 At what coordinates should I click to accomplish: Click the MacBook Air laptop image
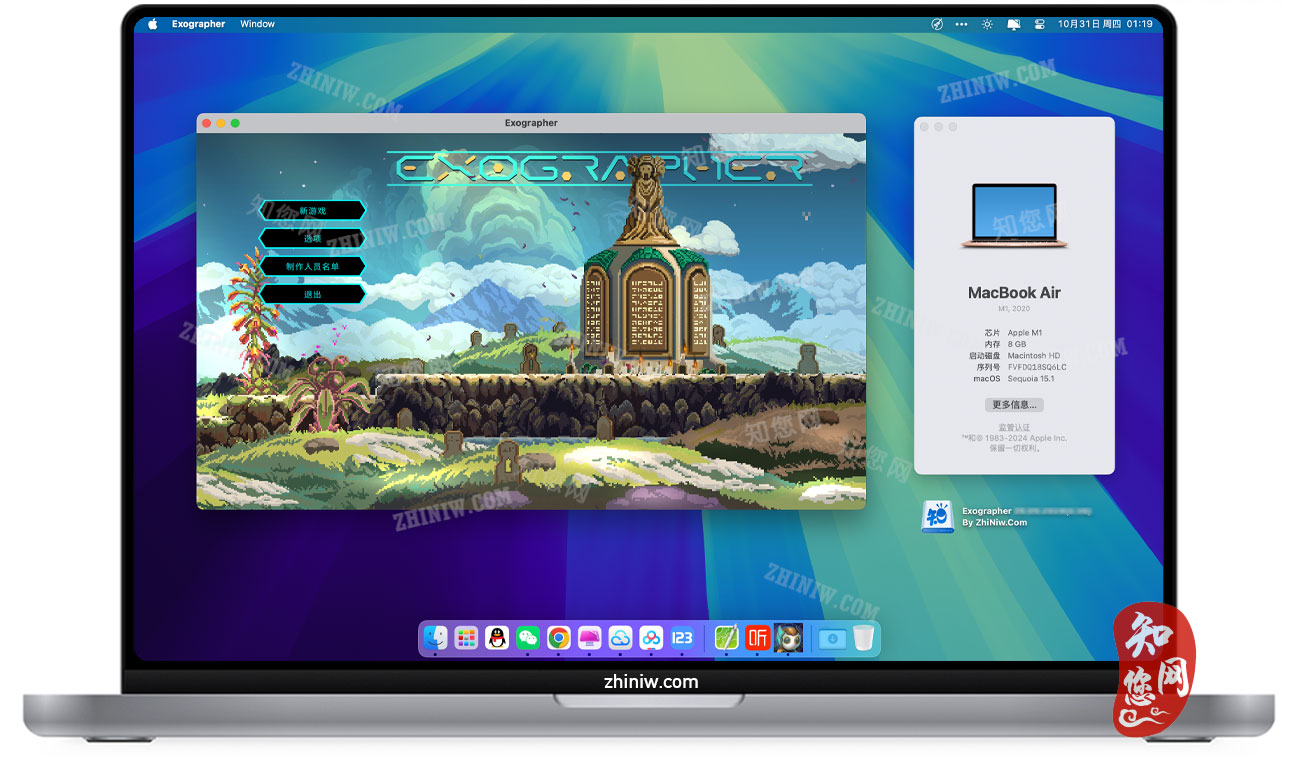tap(1014, 216)
